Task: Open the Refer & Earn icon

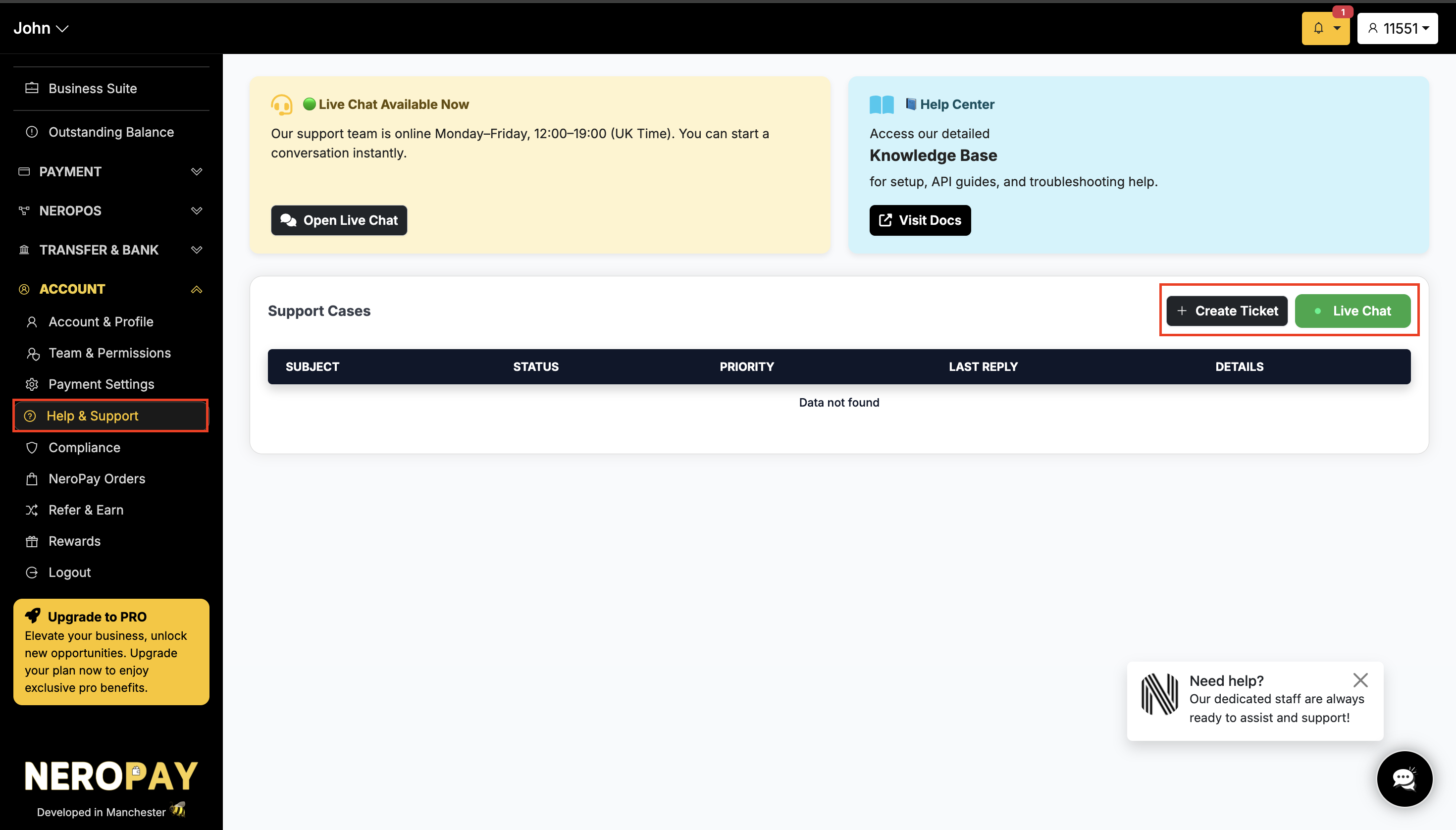Action: coord(33,510)
